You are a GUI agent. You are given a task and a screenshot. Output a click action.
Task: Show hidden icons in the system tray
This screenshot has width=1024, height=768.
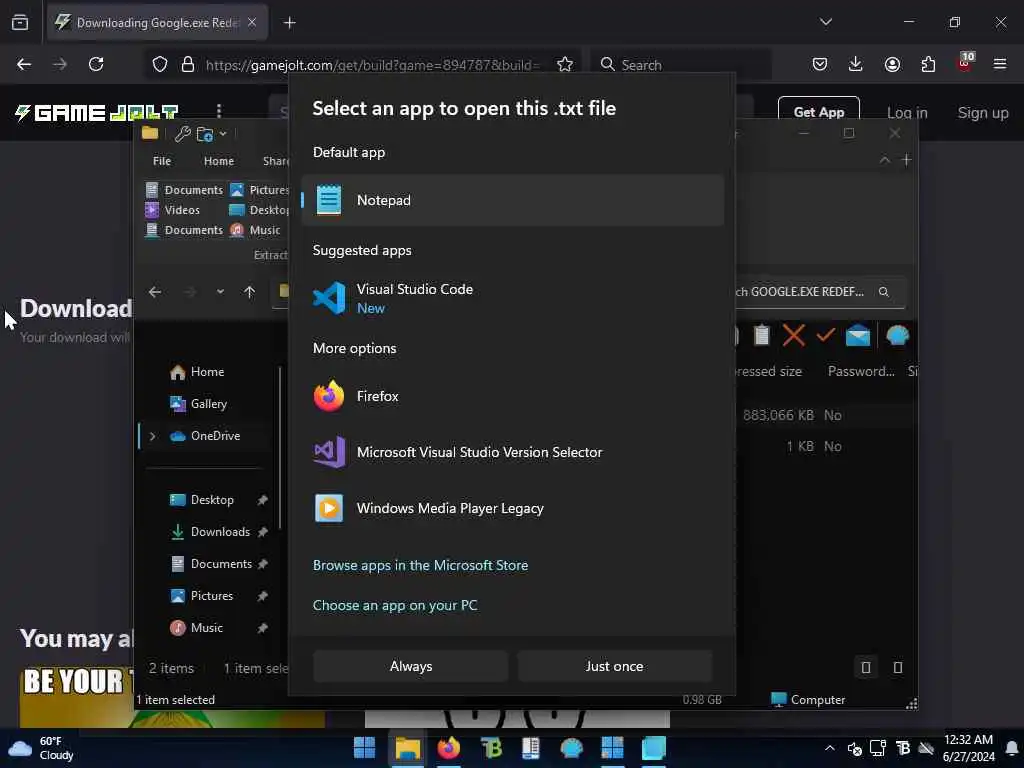[x=829, y=748]
